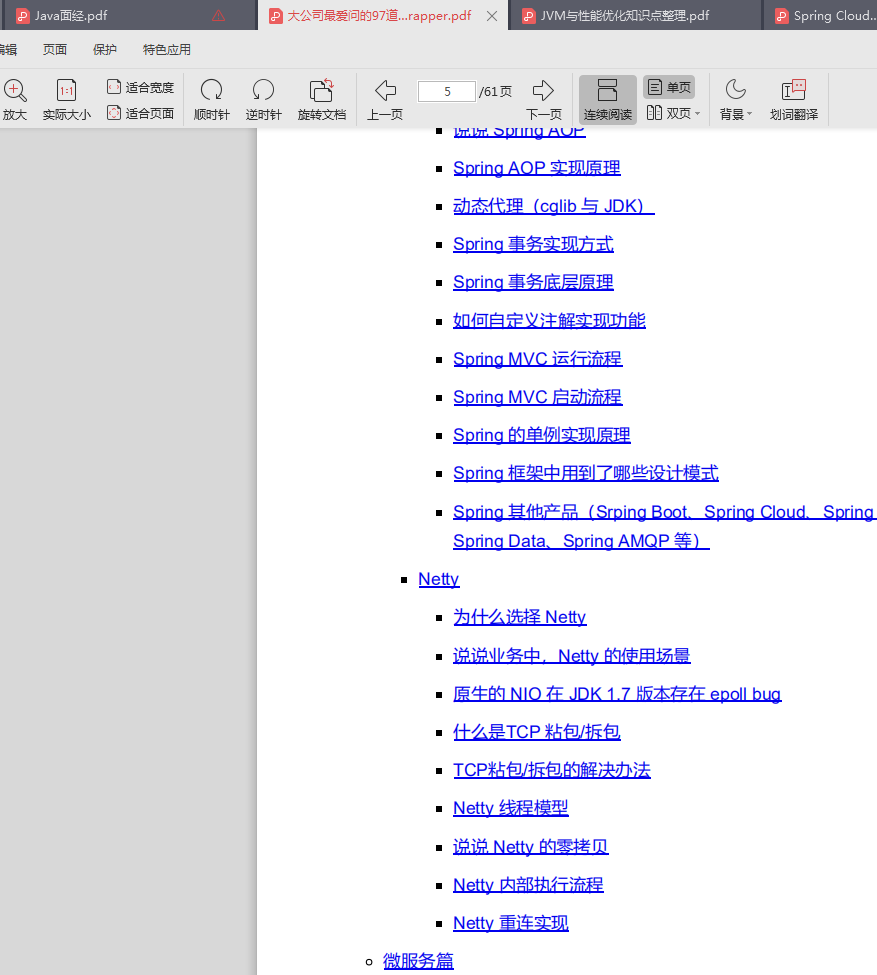Rotate page clockwise (顺时针)
The height and width of the screenshot is (975, 877).
click(x=211, y=99)
